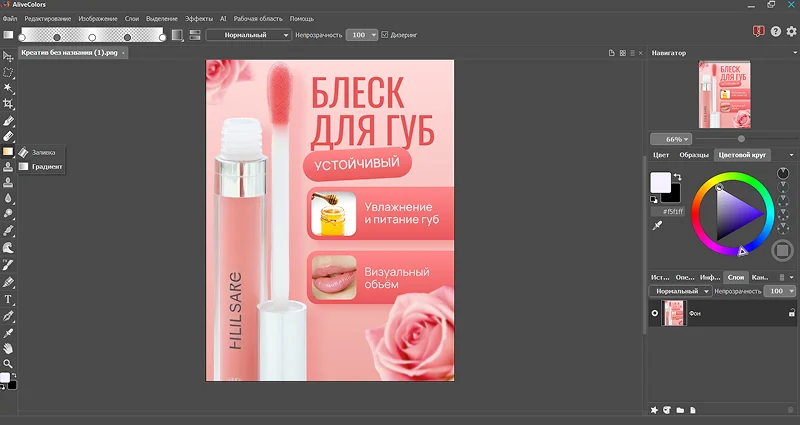This screenshot has height=425, width=800.
Task: Open the Нормальный blend mode dropdown in options bar
Action: (249, 35)
